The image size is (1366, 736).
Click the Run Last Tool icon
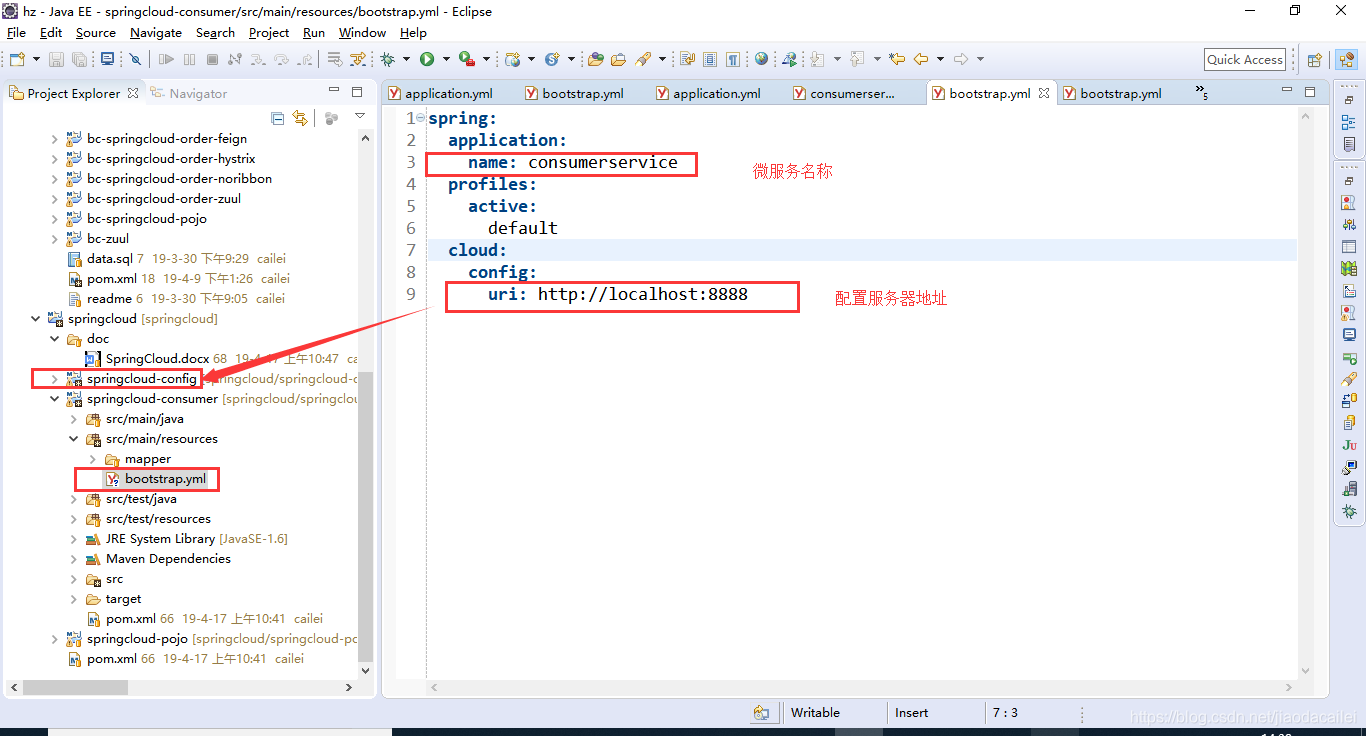pyautogui.click(x=466, y=60)
